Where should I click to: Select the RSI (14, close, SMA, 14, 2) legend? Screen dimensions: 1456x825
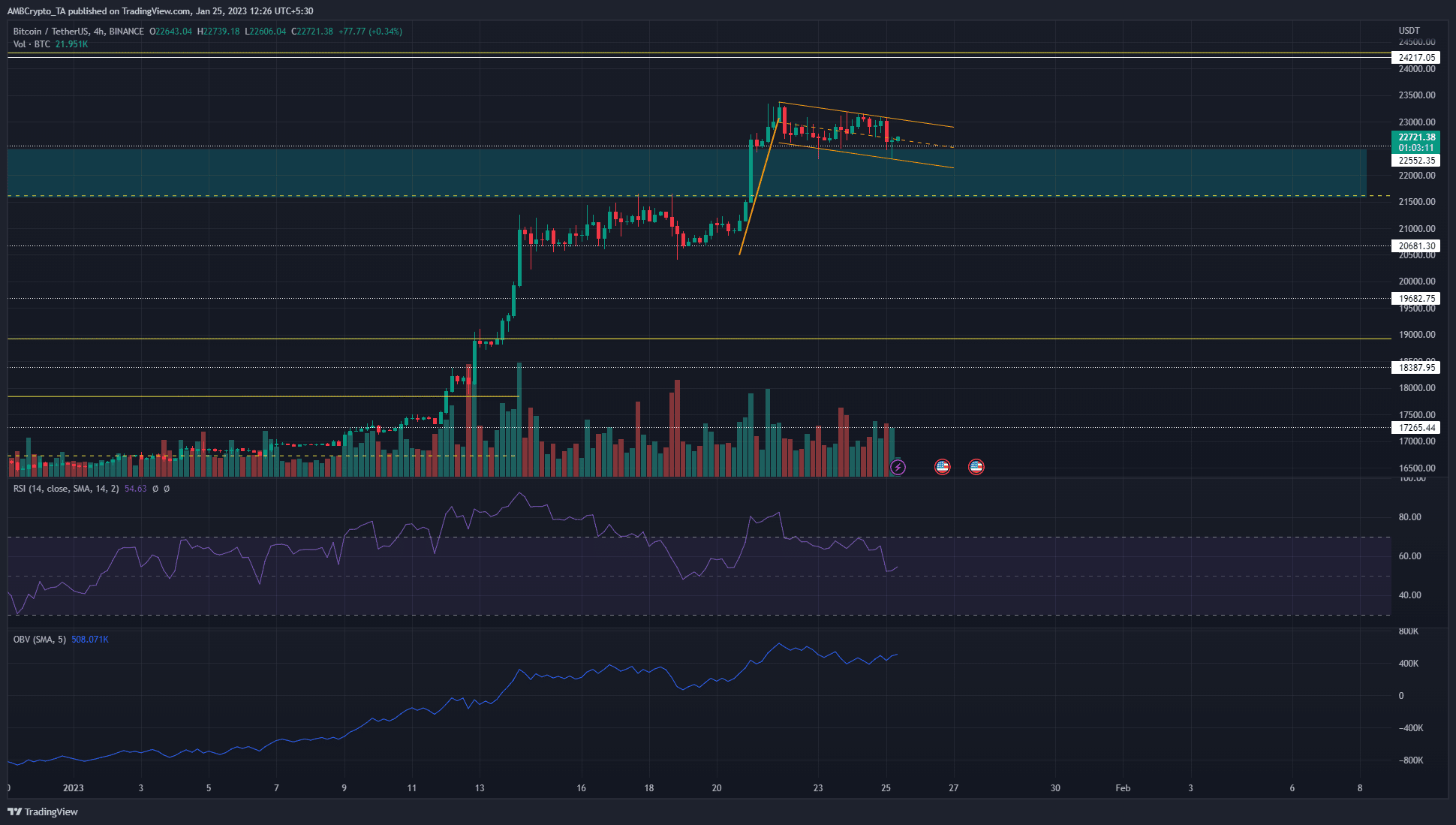[66, 489]
